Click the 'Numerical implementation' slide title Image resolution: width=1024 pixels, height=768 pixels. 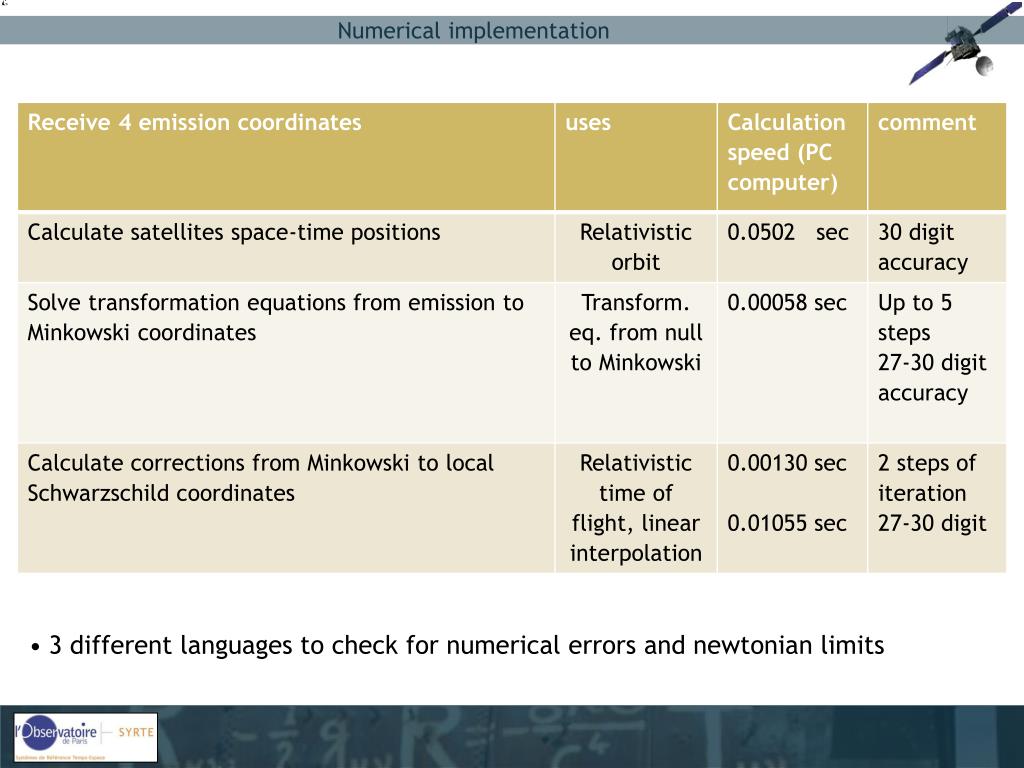[x=473, y=31]
